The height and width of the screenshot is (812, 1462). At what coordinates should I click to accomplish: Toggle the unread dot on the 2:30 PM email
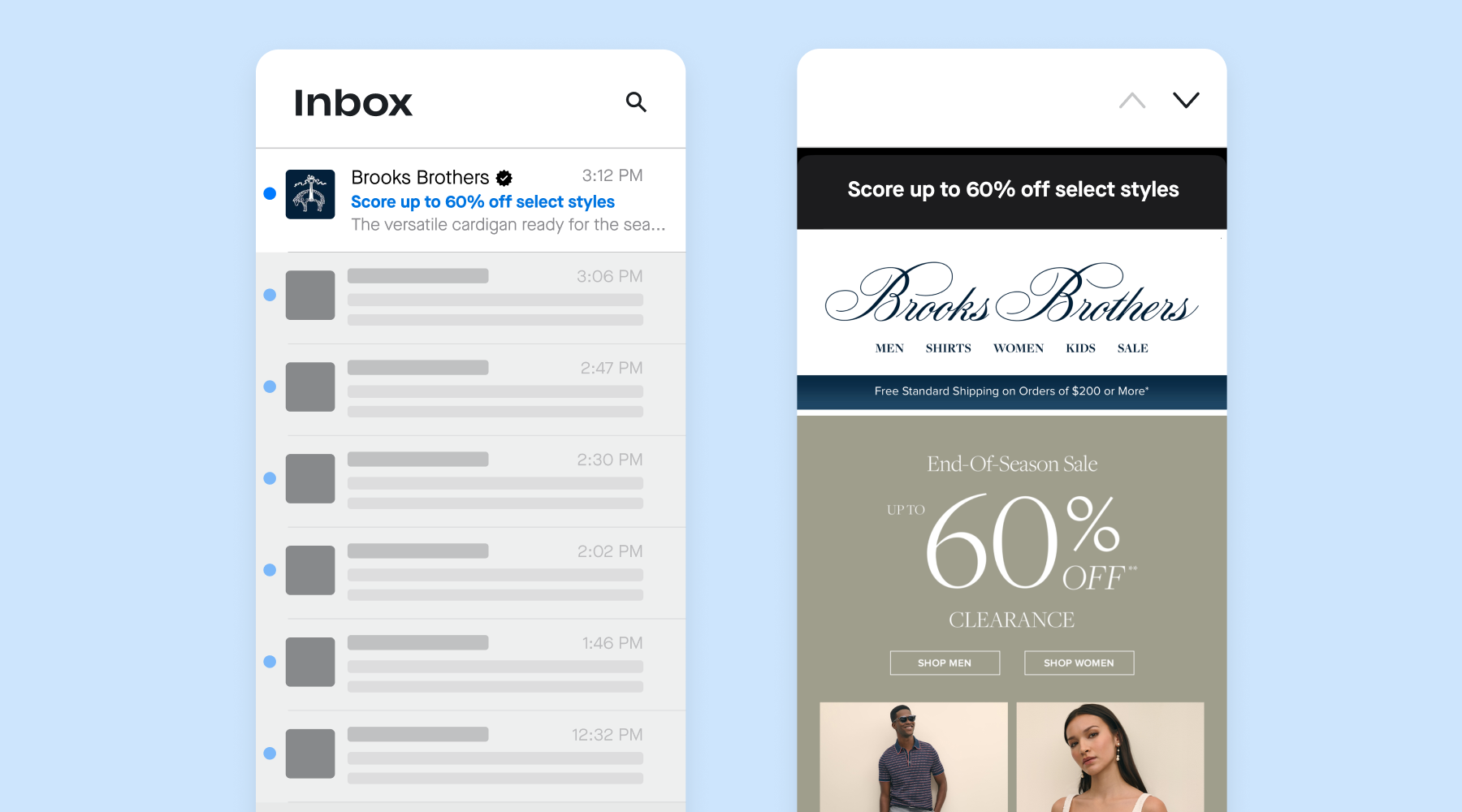268,478
